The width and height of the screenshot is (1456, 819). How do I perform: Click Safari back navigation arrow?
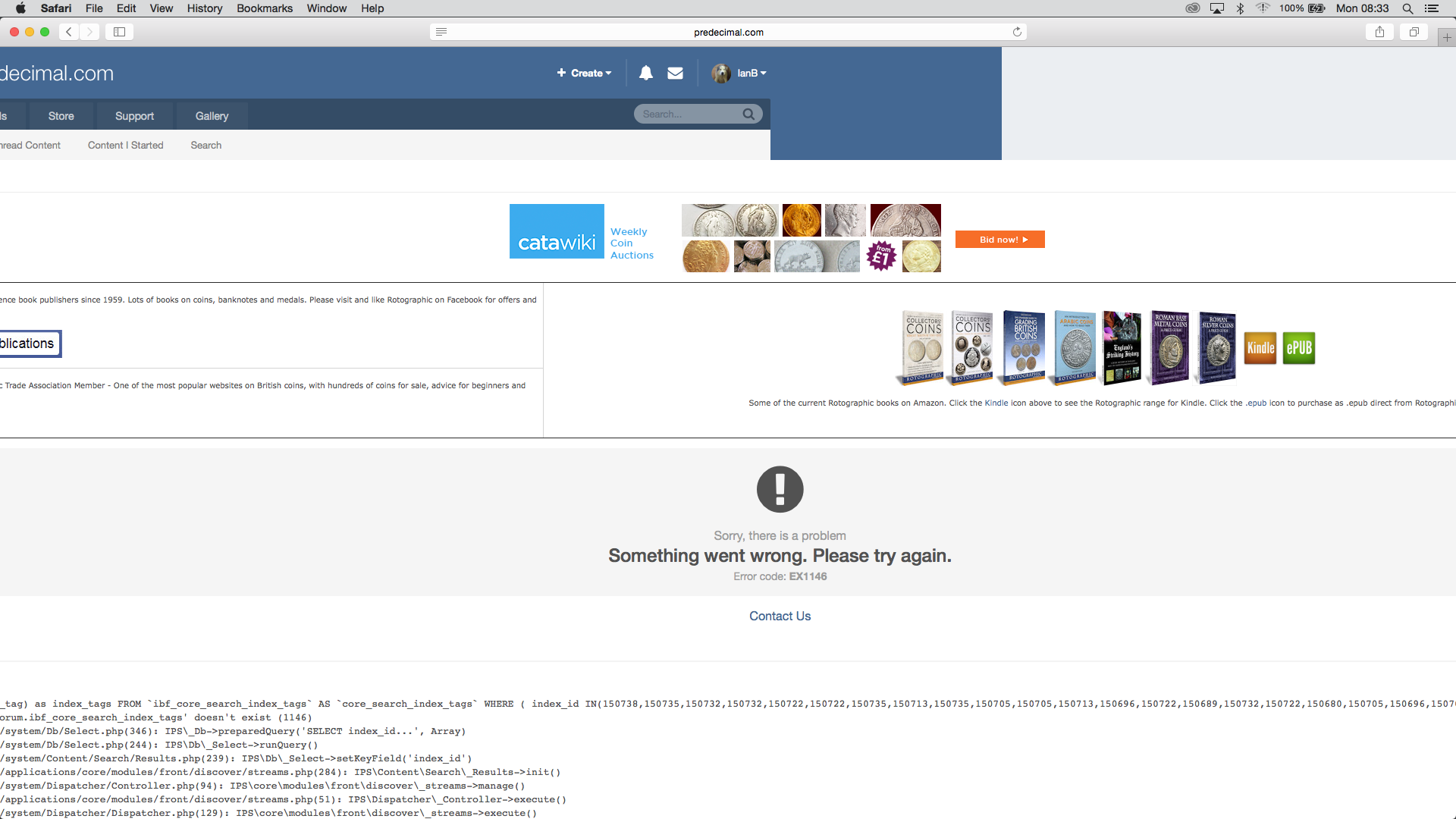[69, 32]
